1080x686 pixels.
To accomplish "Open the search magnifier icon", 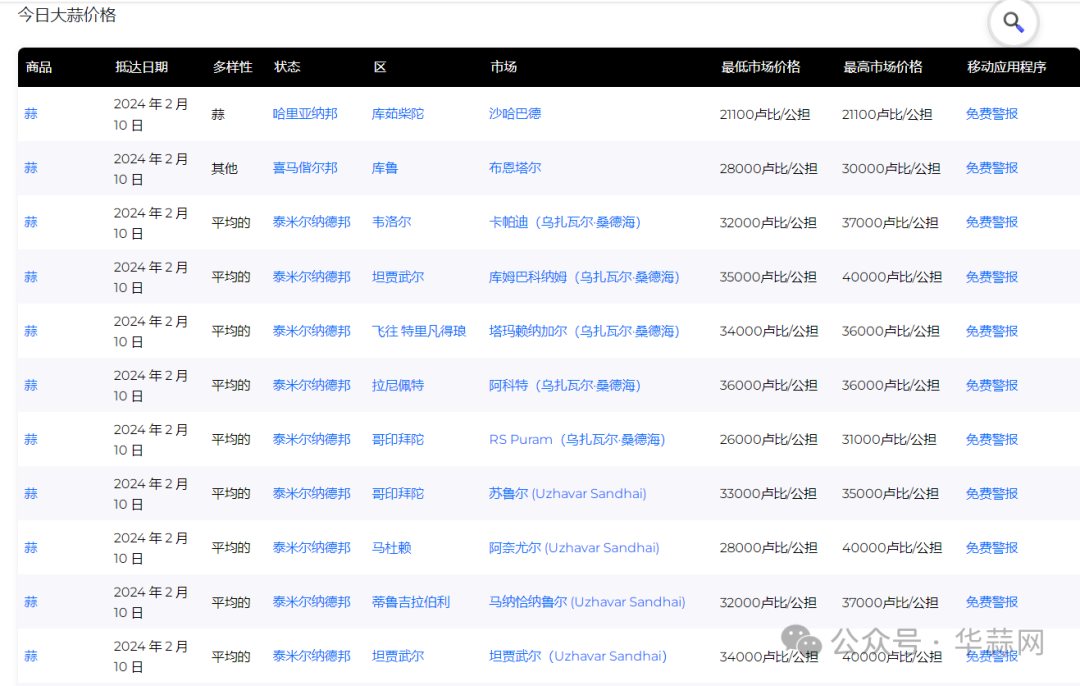I will click(1012, 23).
